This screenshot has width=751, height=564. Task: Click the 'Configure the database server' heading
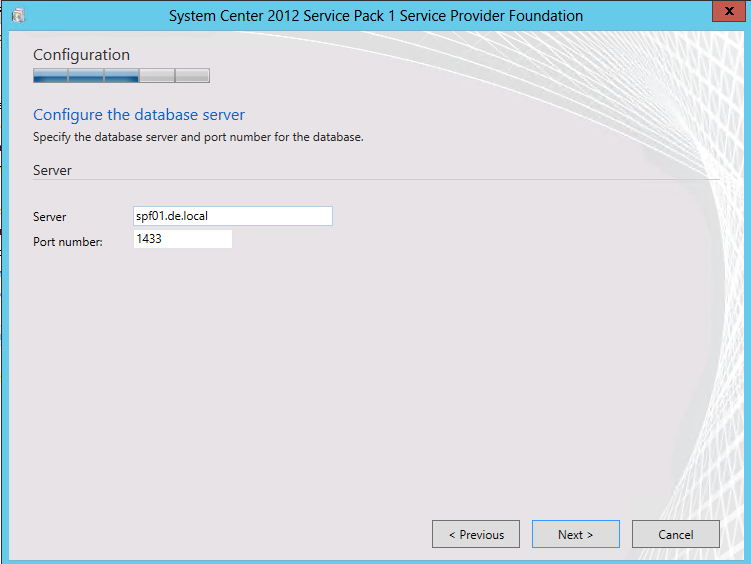[x=139, y=115]
